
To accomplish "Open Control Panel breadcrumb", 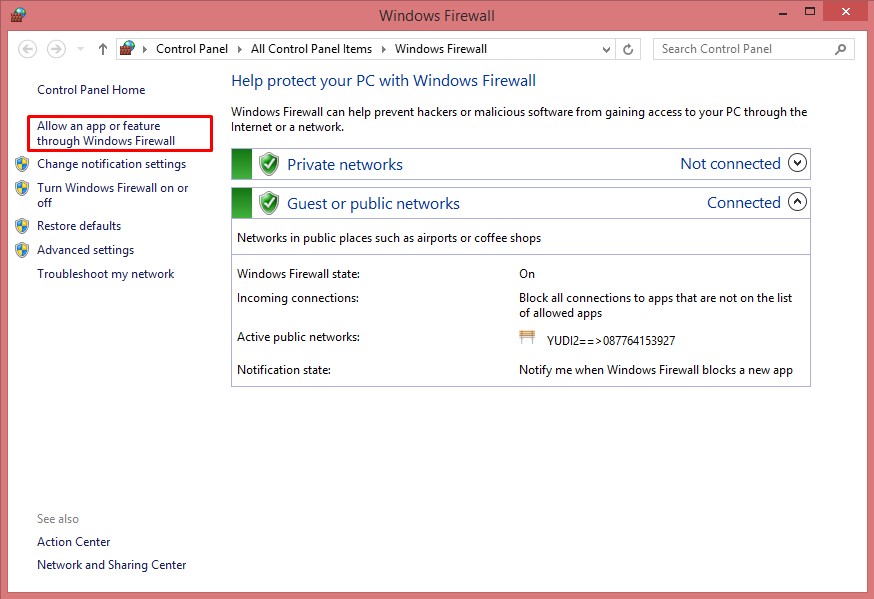I will (192, 49).
